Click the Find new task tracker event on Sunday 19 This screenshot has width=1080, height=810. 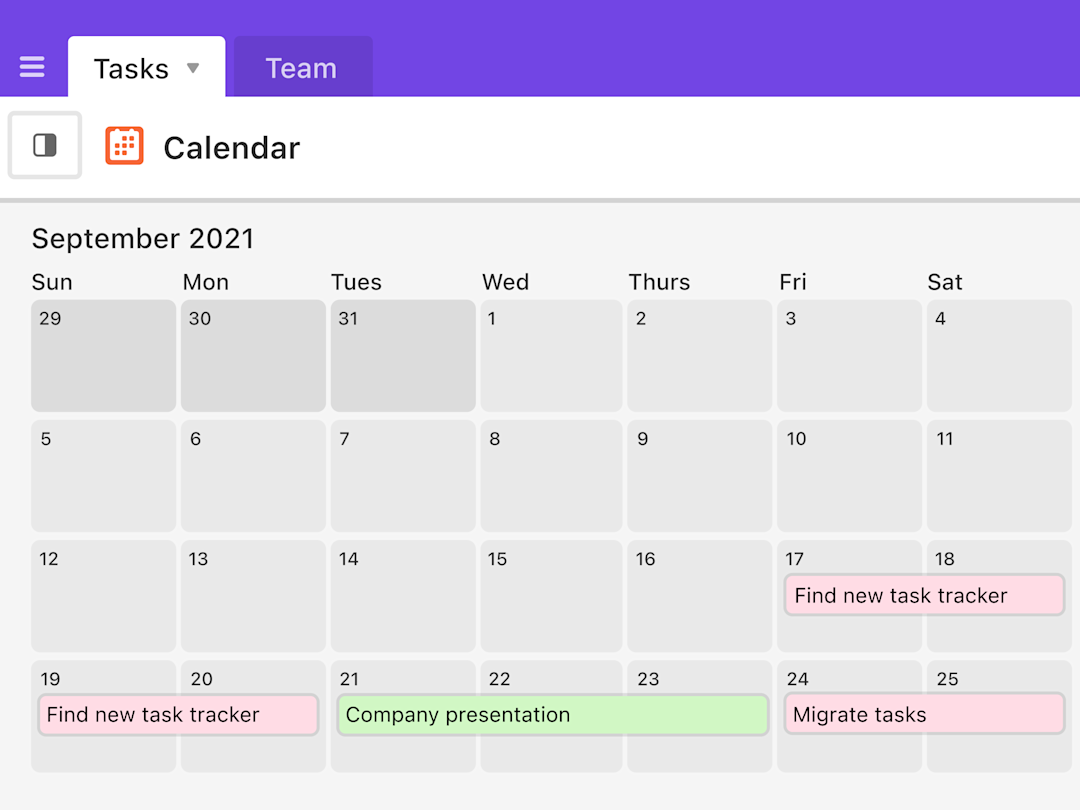coord(177,714)
